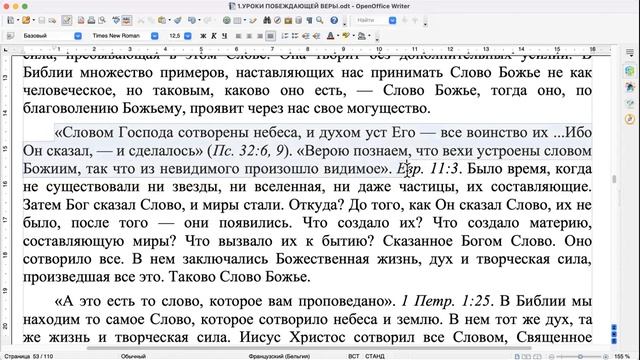This screenshot has width=640, height=360.
Task: Click selection mode СТАНД in status bar
Action: pyautogui.click(x=375, y=356)
